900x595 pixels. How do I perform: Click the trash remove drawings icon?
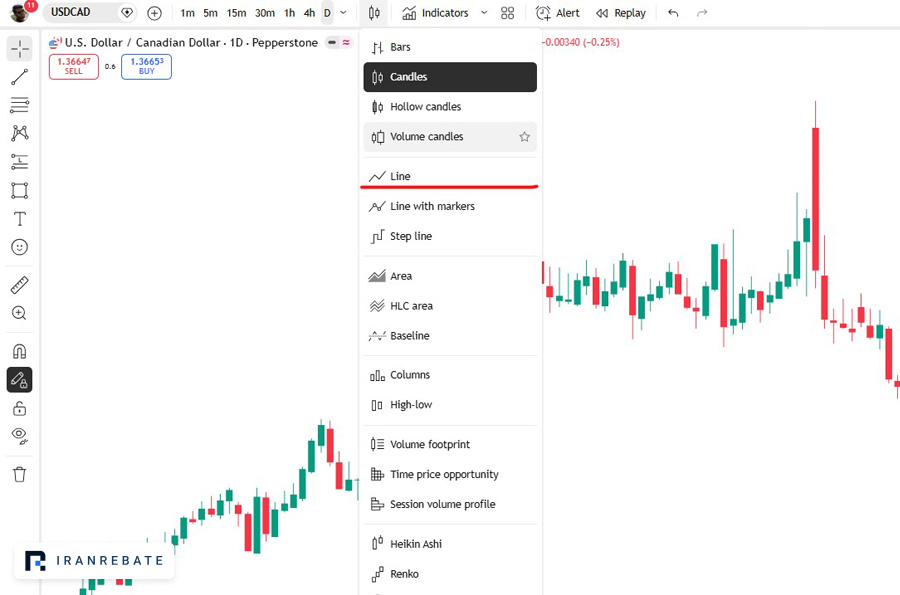point(20,475)
